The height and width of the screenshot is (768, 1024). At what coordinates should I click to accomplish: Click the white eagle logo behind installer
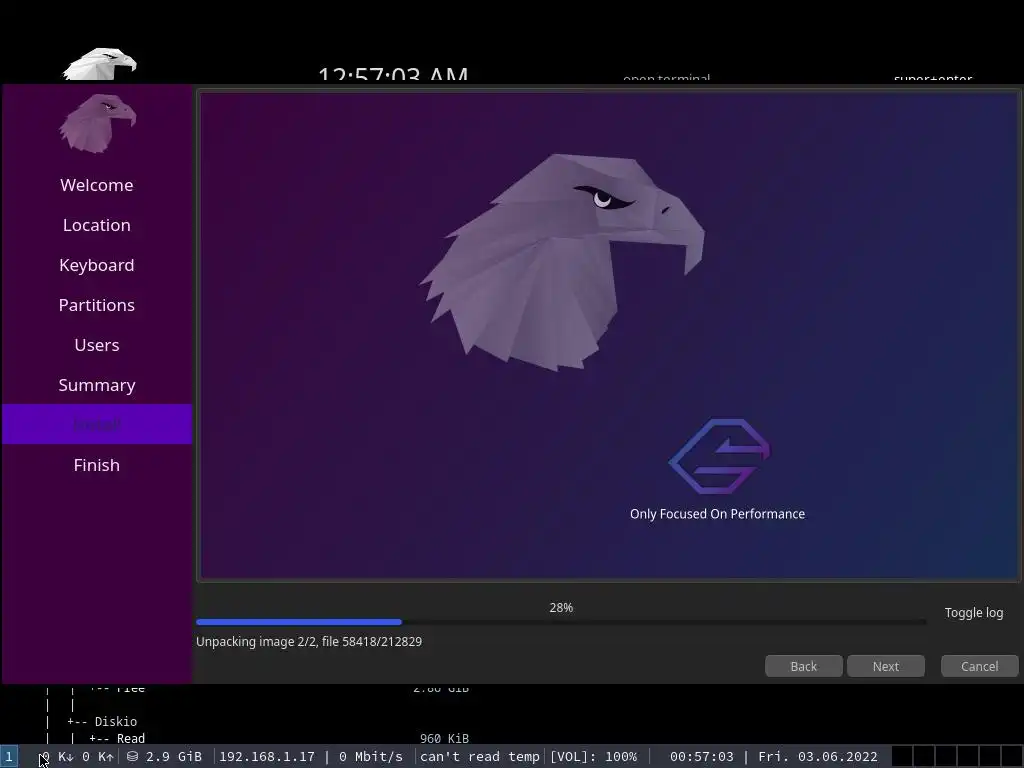(x=99, y=64)
